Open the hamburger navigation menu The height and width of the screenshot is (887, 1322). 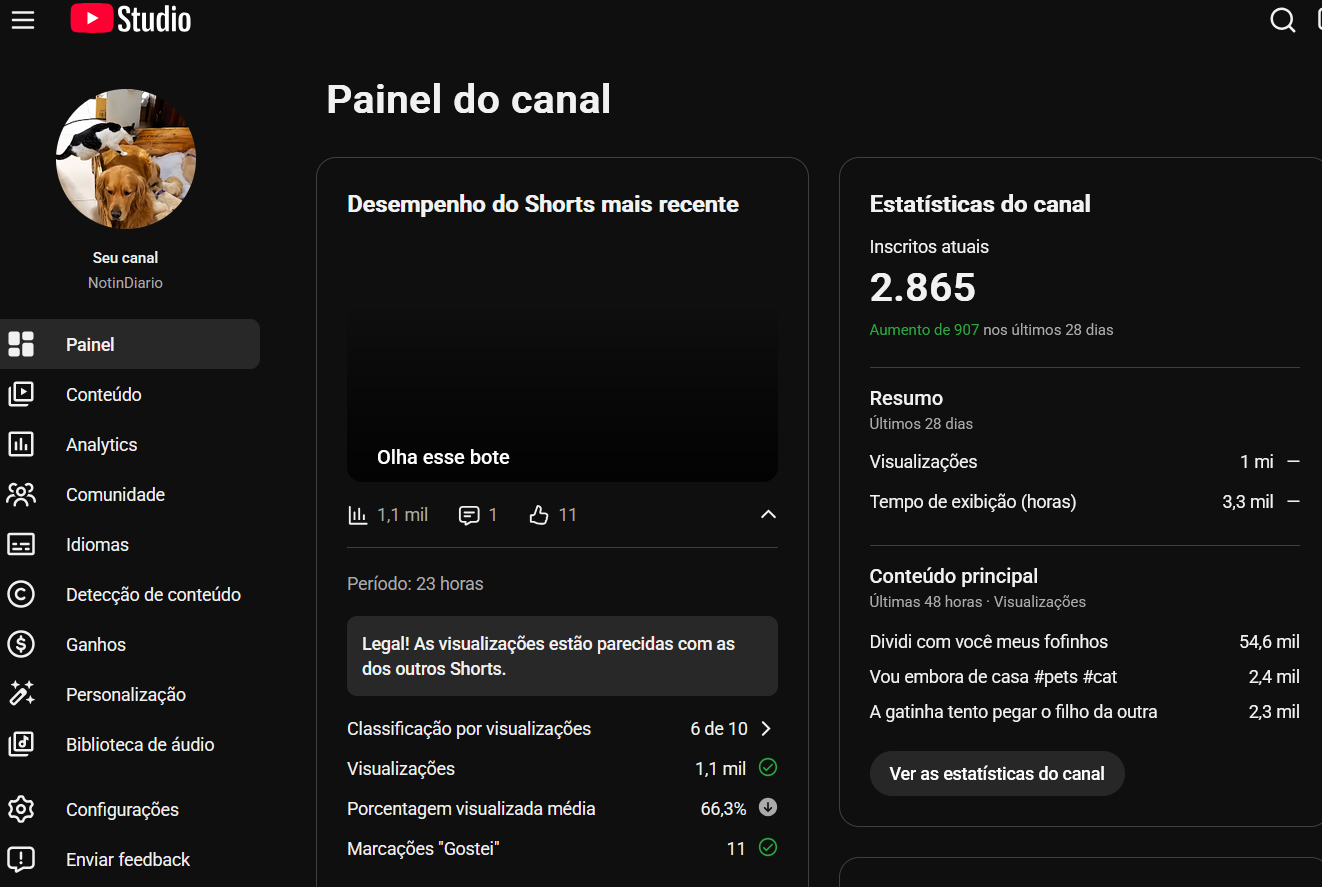tap(23, 20)
